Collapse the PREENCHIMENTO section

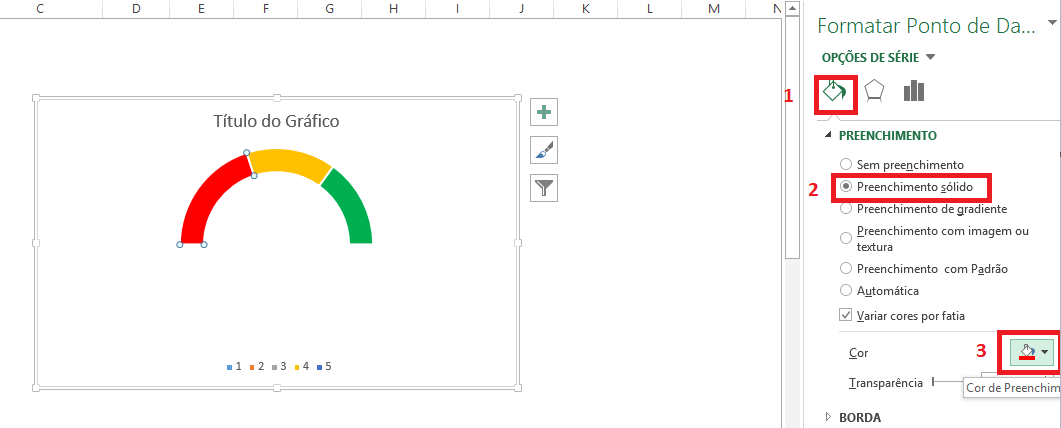point(828,135)
